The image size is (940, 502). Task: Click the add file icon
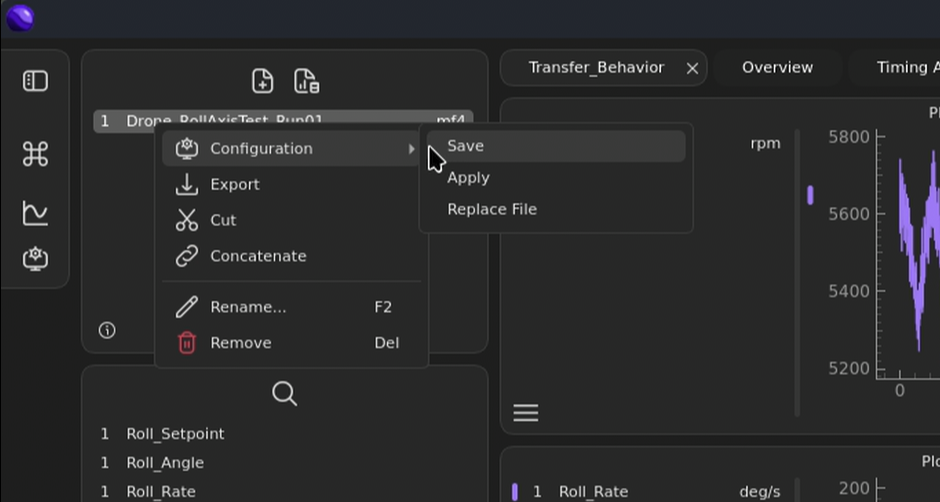coord(262,81)
